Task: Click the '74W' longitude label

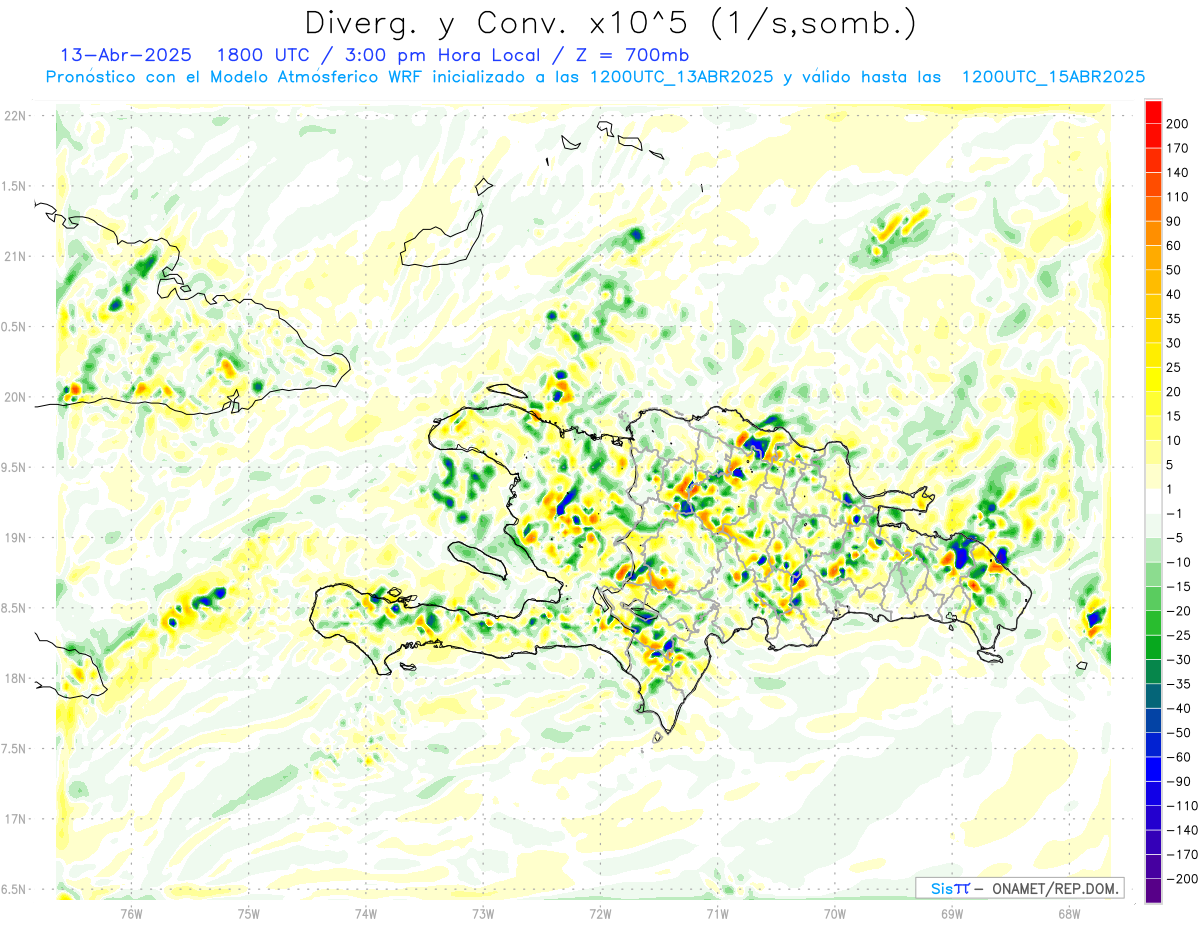Action: click(x=366, y=913)
